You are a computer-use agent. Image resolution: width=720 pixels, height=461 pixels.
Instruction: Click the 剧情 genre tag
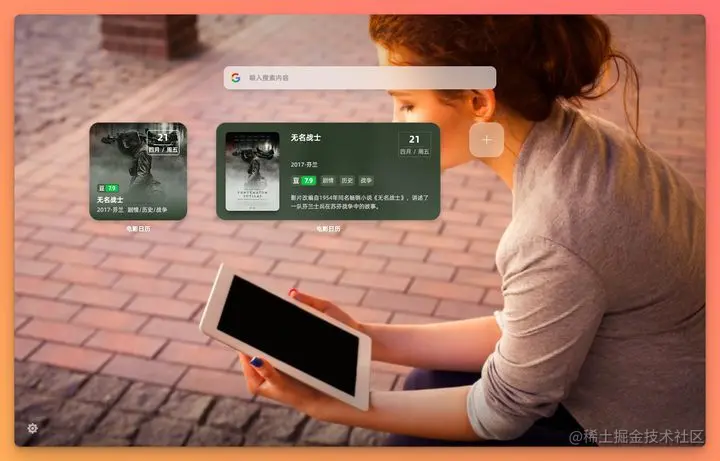[x=328, y=180]
